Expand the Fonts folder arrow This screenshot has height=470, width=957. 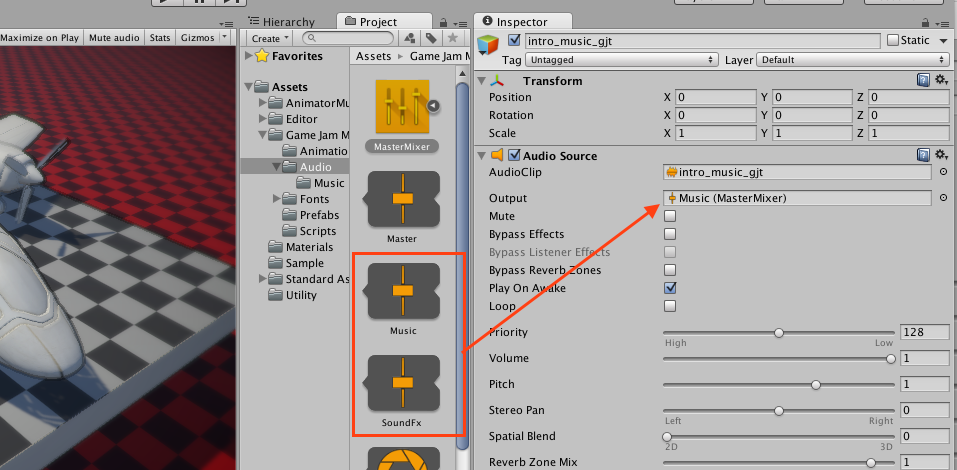coord(278,198)
